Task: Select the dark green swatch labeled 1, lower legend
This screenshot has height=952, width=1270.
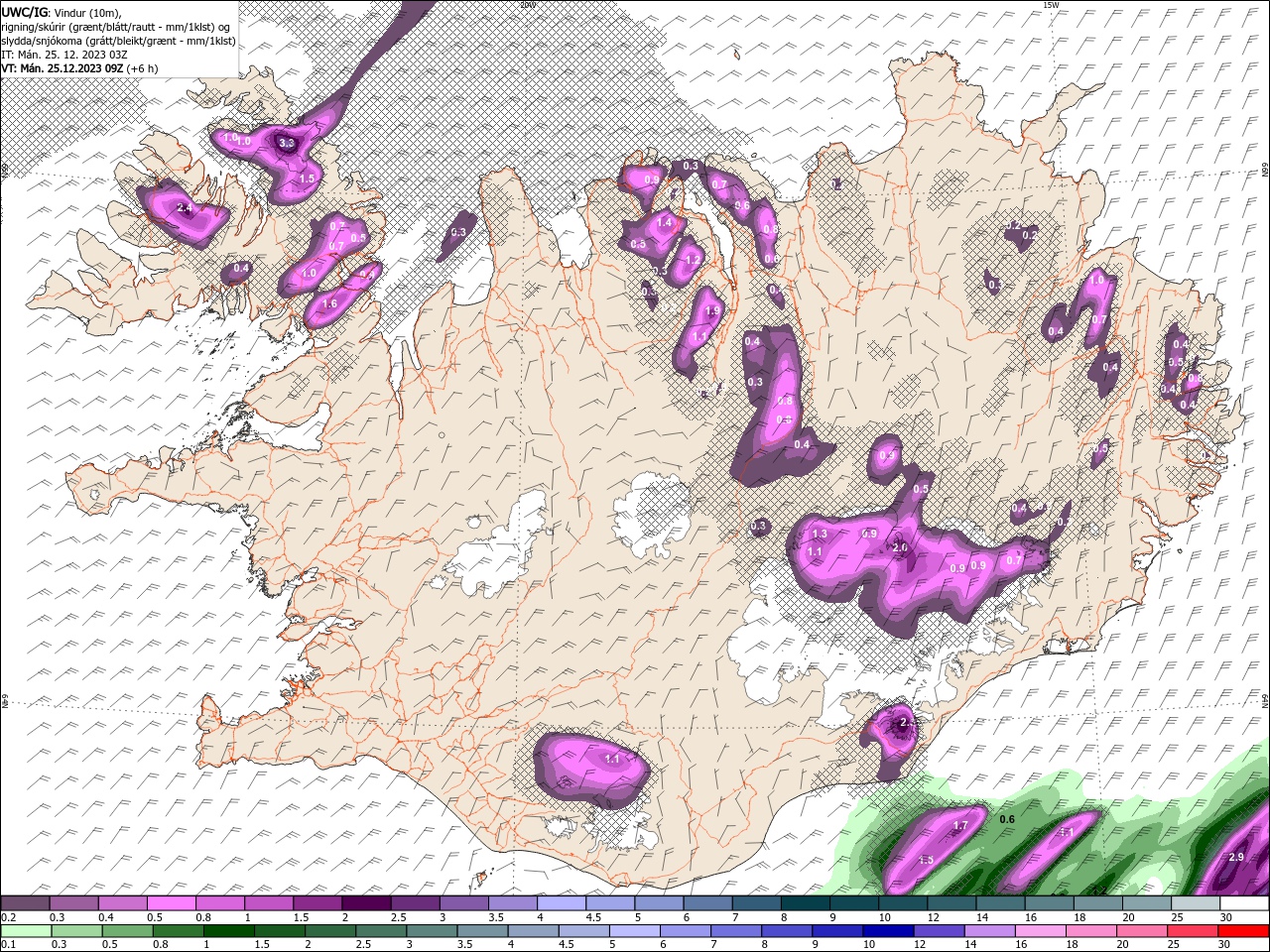Action: click(x=227, y=931)
